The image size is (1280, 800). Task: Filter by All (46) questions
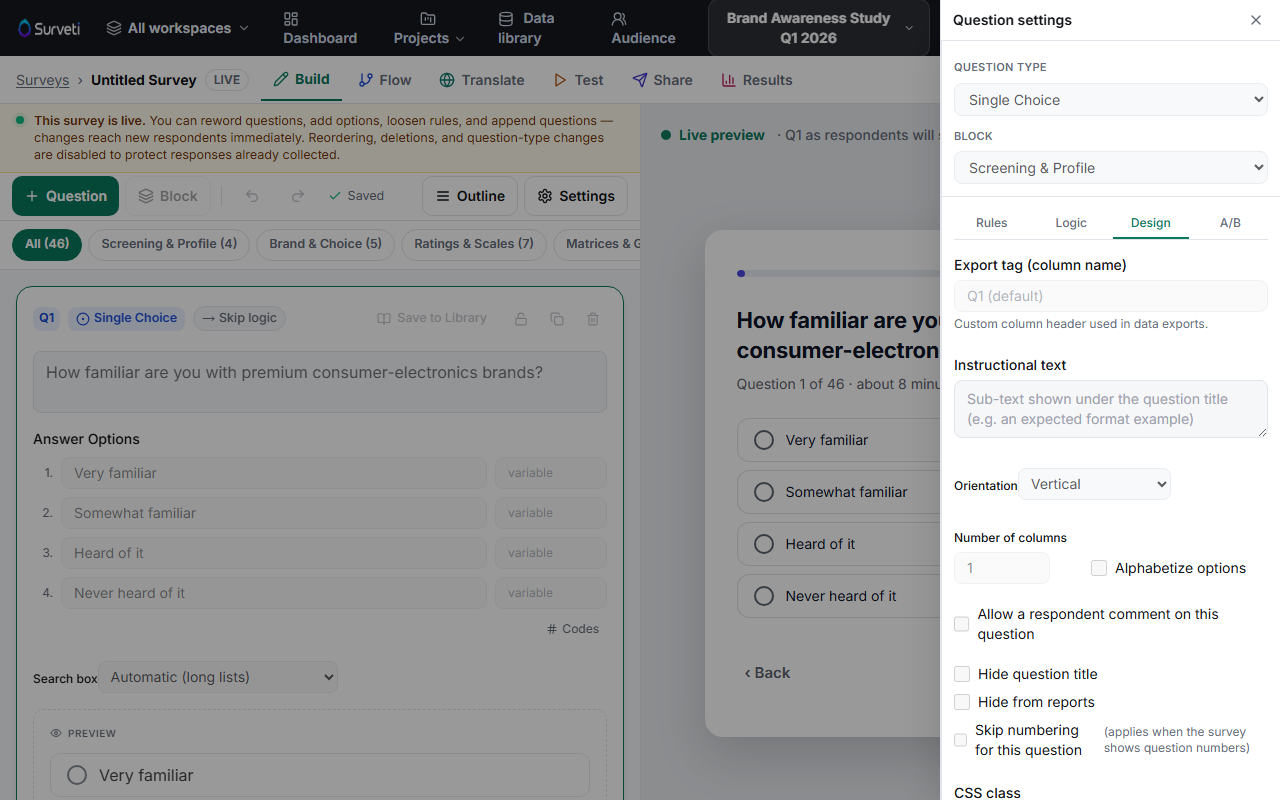tap(47, 244)
